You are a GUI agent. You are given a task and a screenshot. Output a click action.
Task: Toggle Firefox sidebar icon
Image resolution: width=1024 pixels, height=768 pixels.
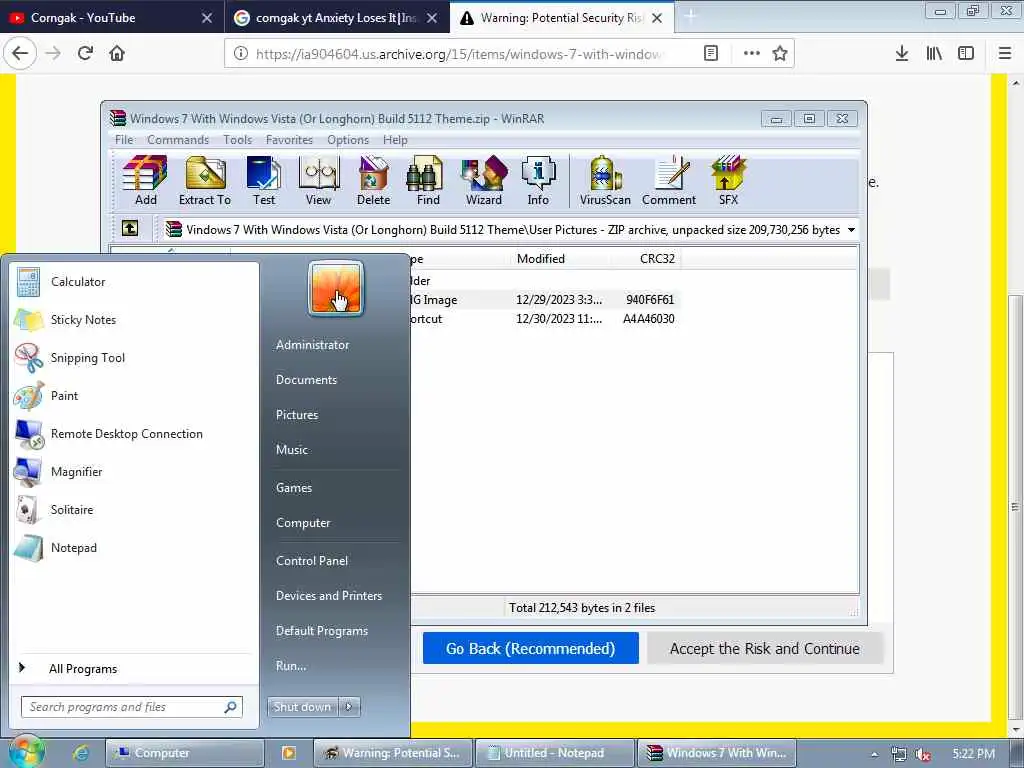click(966, 54)
